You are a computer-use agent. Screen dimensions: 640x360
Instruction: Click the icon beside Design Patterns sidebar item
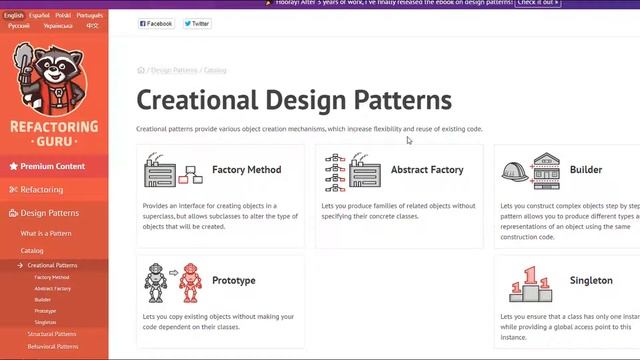point(13,213)
